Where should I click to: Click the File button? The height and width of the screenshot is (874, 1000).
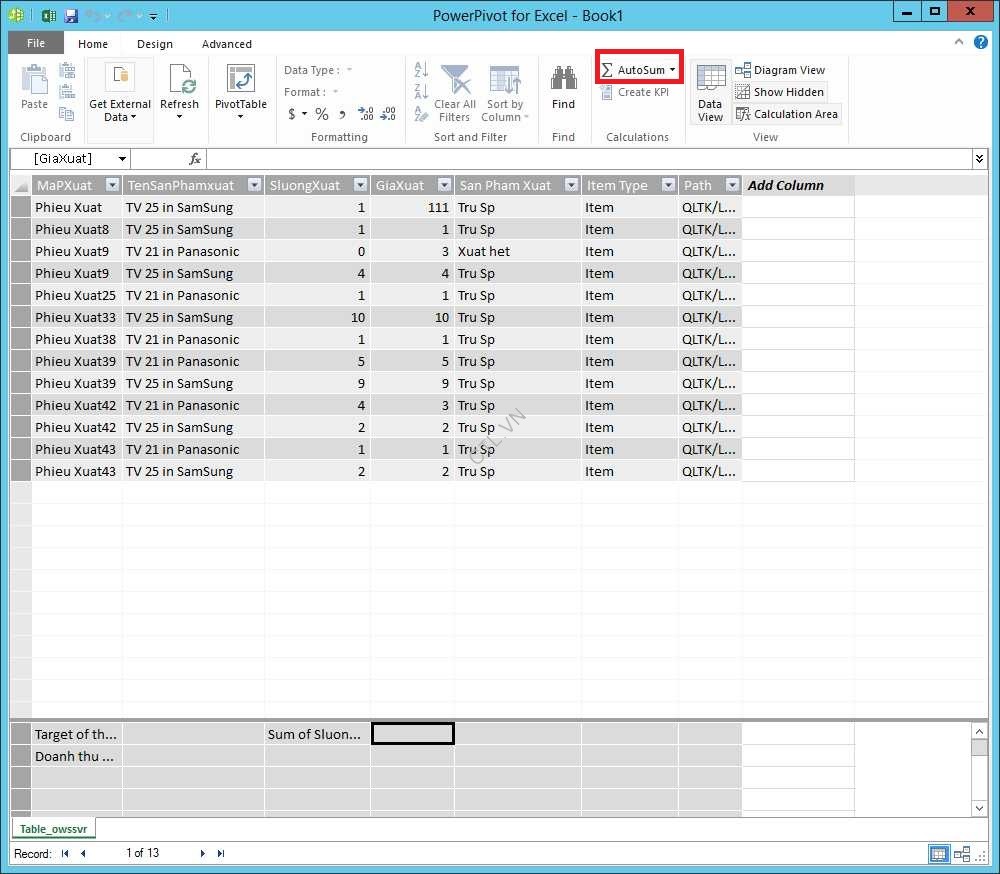(x=36, y=44)
